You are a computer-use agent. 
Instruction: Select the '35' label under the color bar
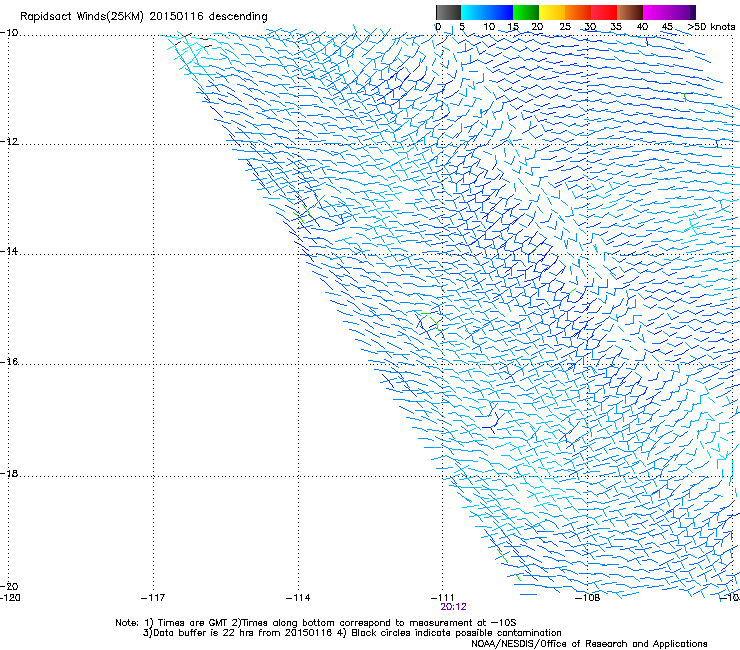click(x=616, y=27)
